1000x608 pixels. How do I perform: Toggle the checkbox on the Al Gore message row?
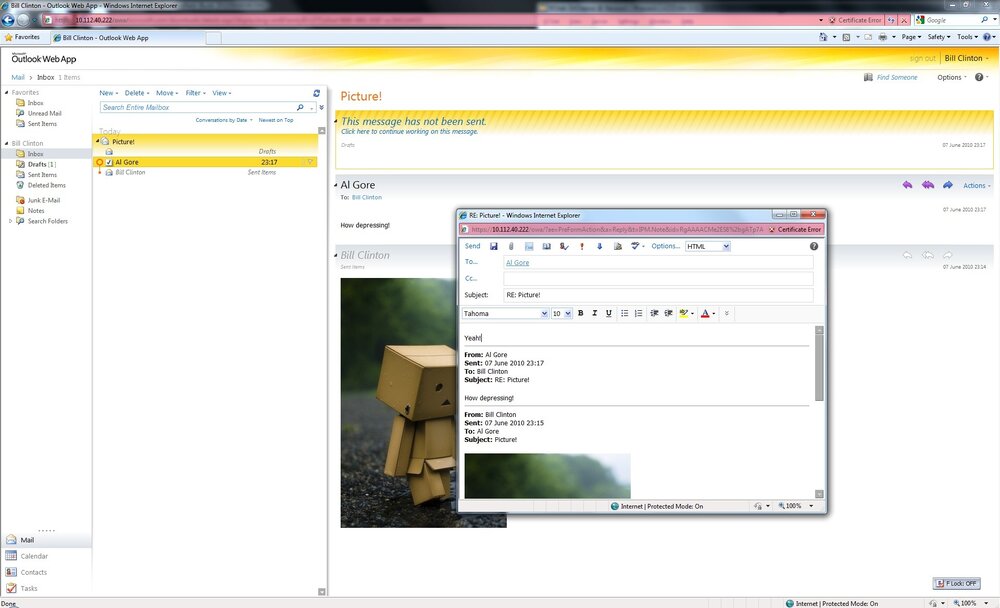coord(109,163)
